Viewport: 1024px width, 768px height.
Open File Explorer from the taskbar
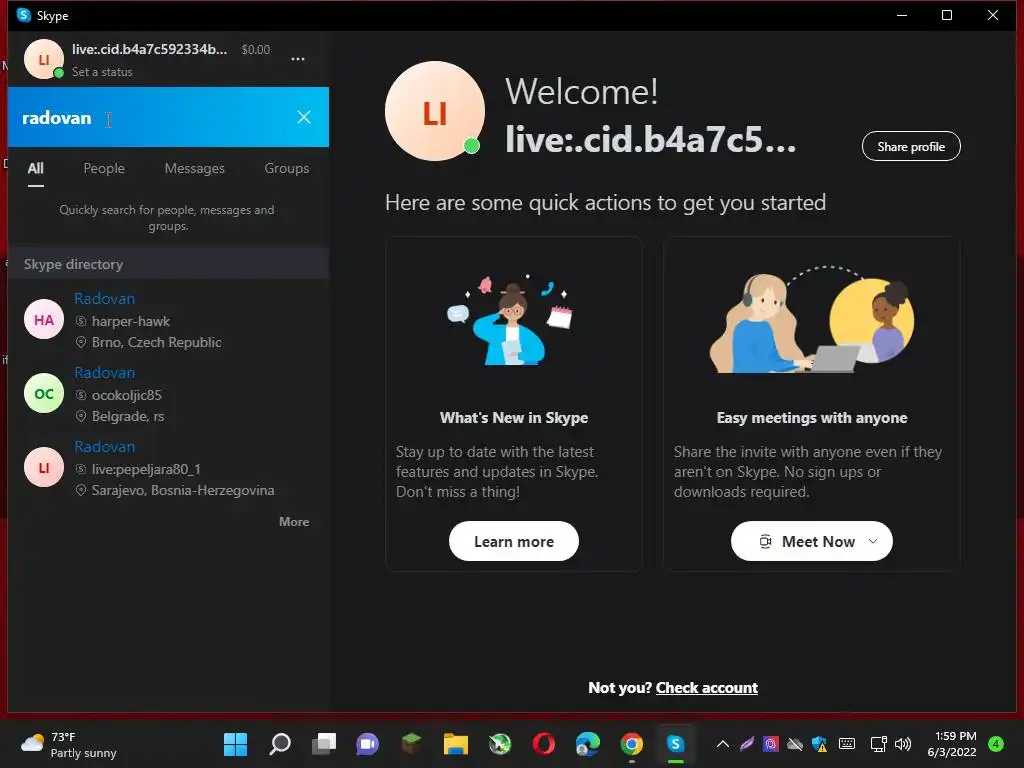[x=456, y=744]
